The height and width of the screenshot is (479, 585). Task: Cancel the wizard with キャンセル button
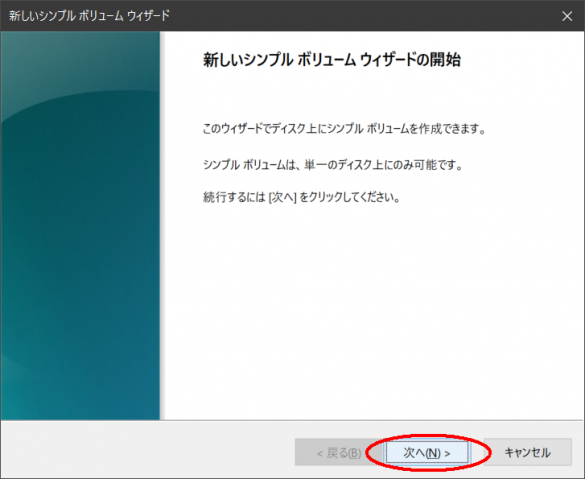tap(528, 453)
